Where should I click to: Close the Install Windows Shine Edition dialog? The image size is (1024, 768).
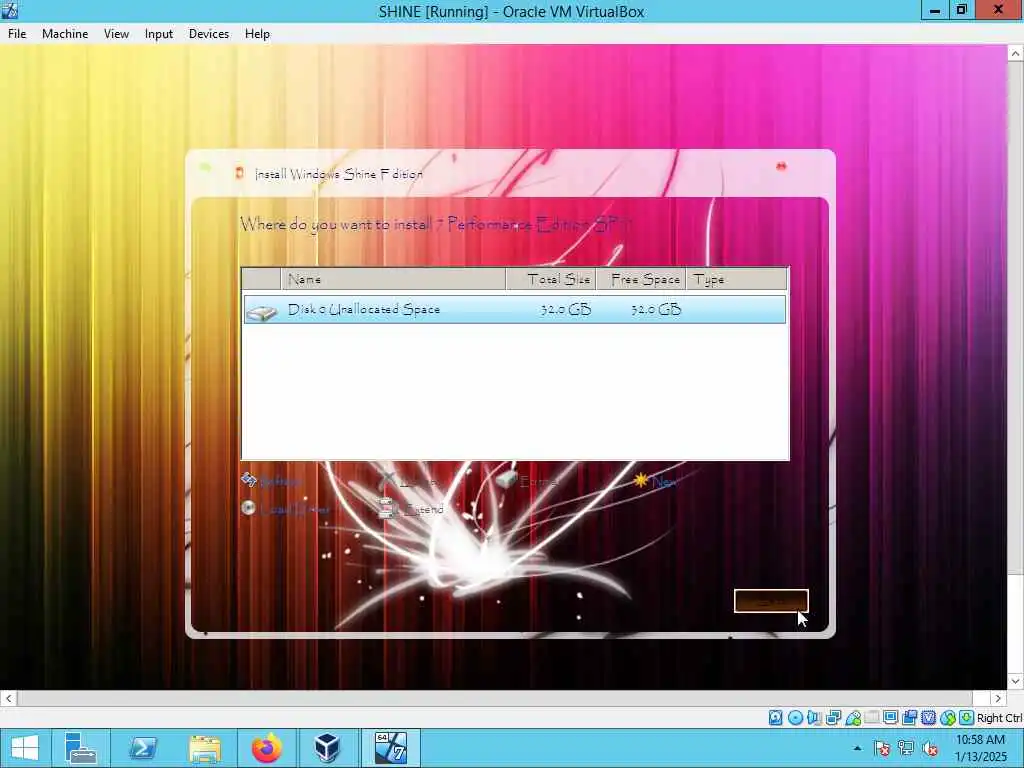(781, 167)
